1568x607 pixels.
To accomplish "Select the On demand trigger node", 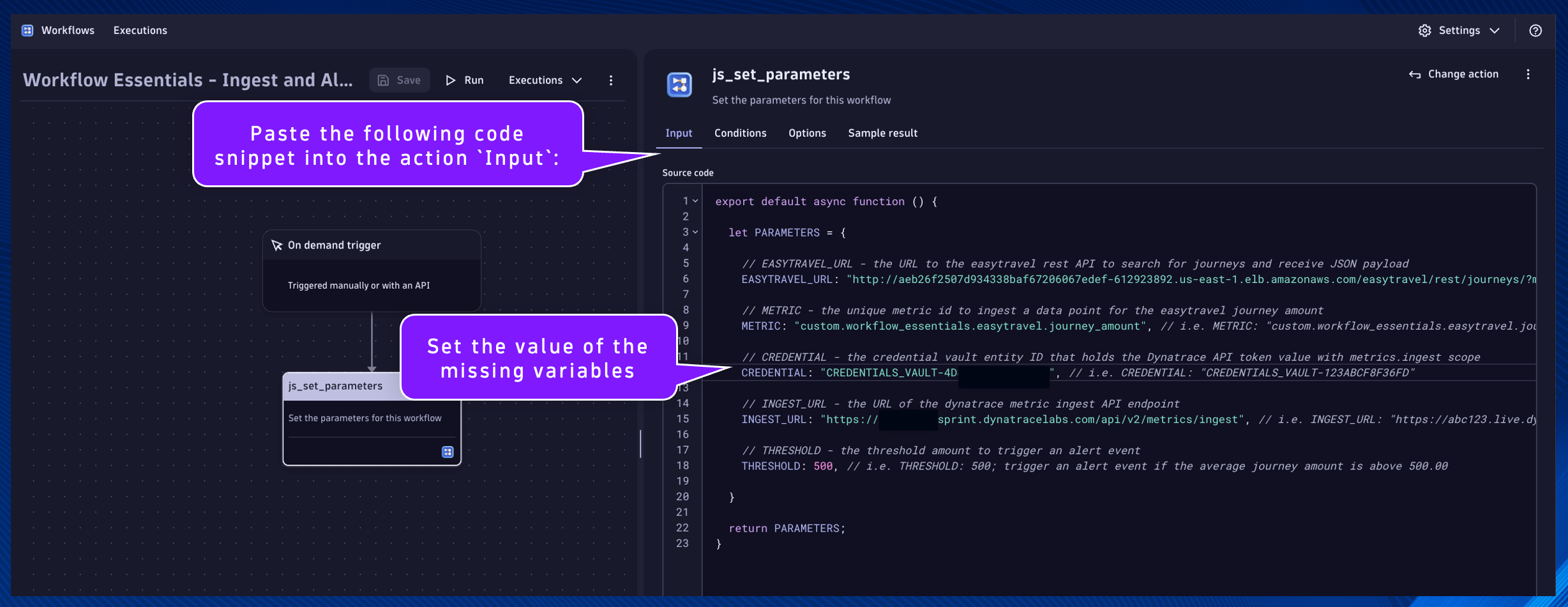I will tap(372, 270).
